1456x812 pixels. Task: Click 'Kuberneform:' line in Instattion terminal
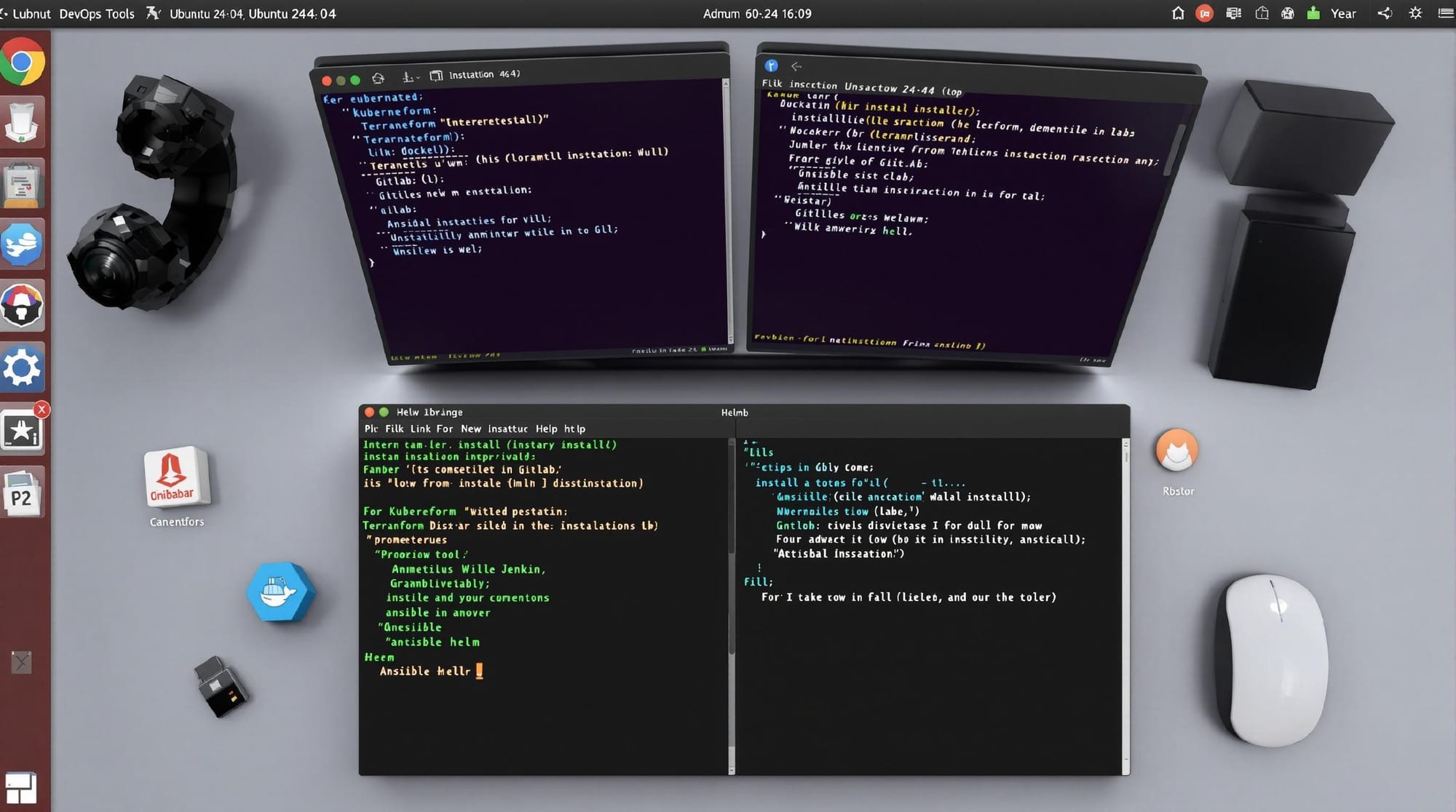coord(394,111)
